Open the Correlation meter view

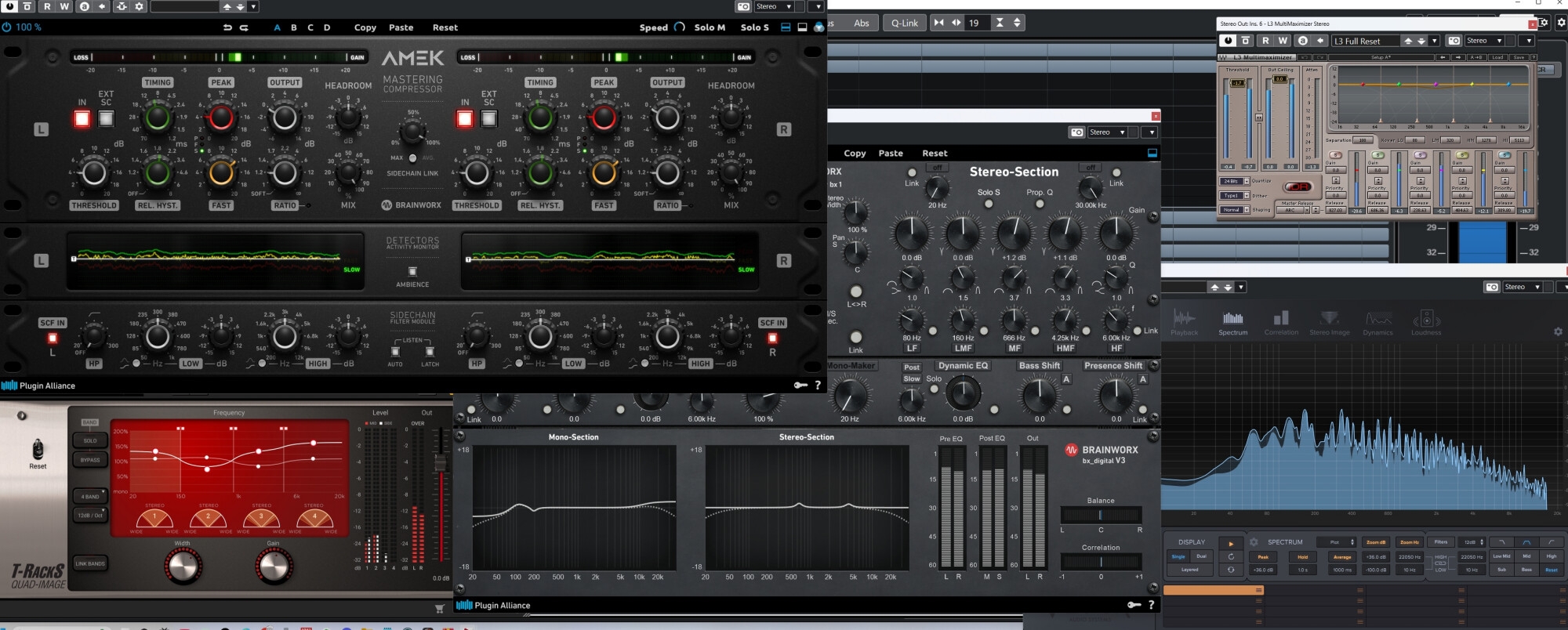click(x=1281, y=322)
